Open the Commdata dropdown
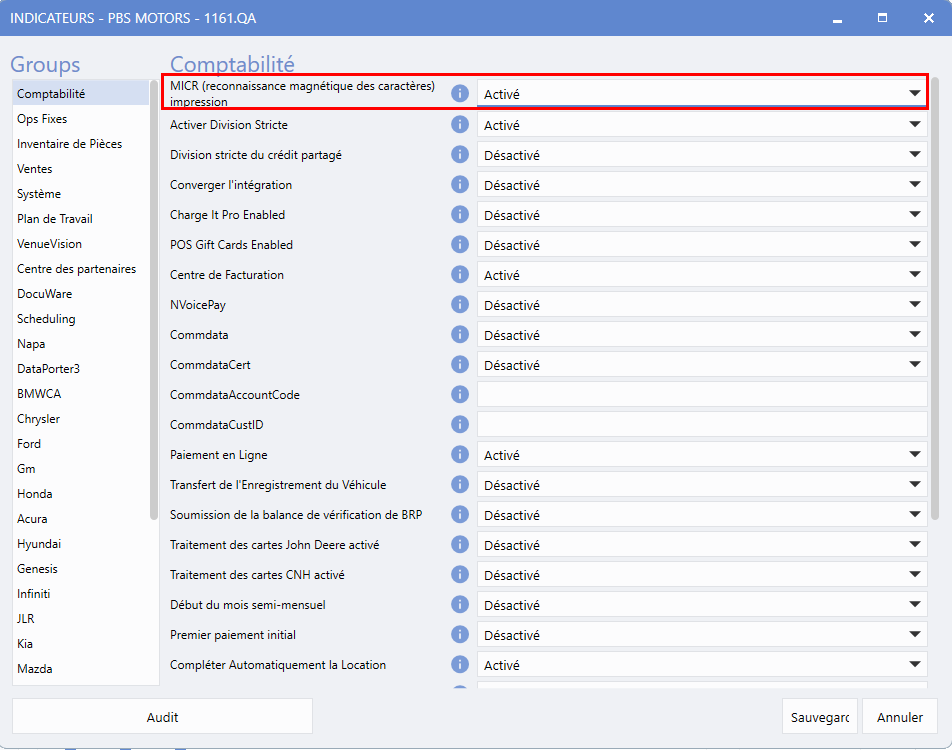The height and width of the screenshot is (750, 952). pos(702,335)
